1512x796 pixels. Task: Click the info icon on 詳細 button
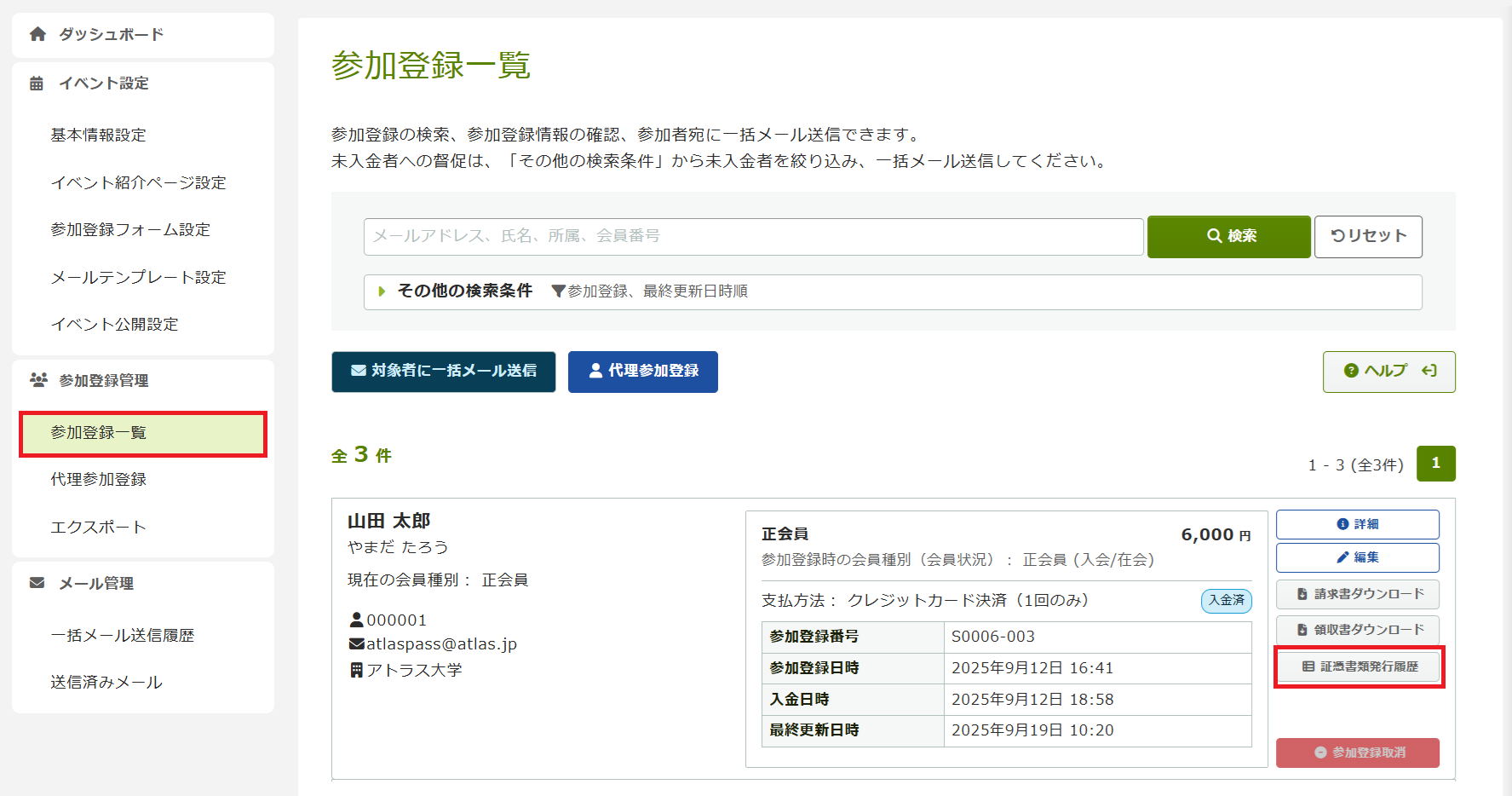(x=1342, y=524)
